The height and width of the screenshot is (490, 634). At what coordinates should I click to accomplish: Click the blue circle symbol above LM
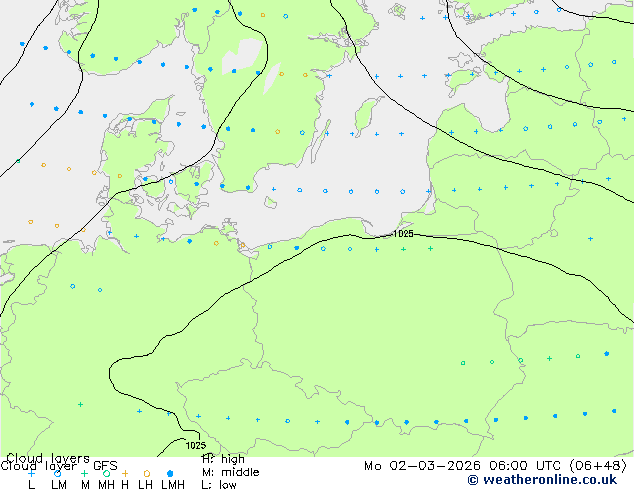(x=58, y=473)
